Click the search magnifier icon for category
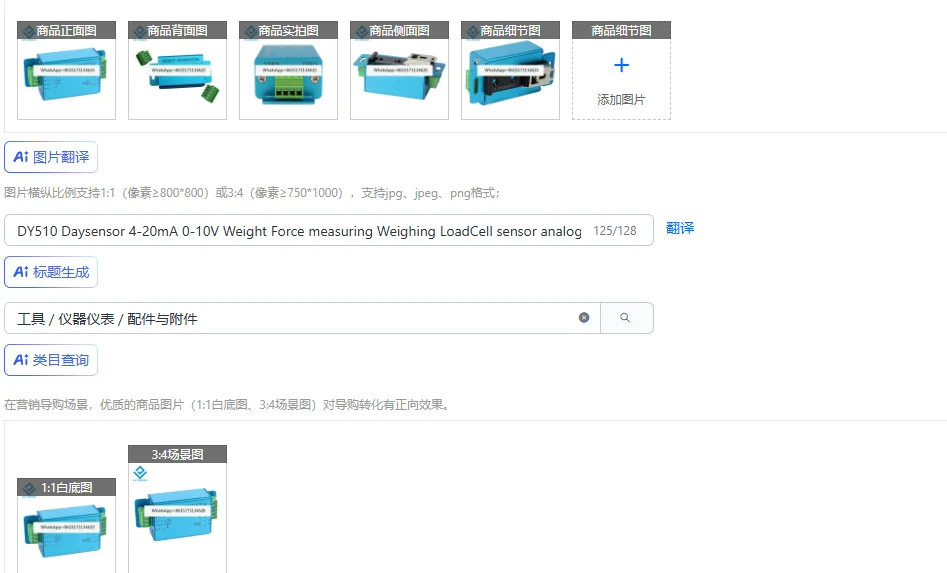 [627, 318]
